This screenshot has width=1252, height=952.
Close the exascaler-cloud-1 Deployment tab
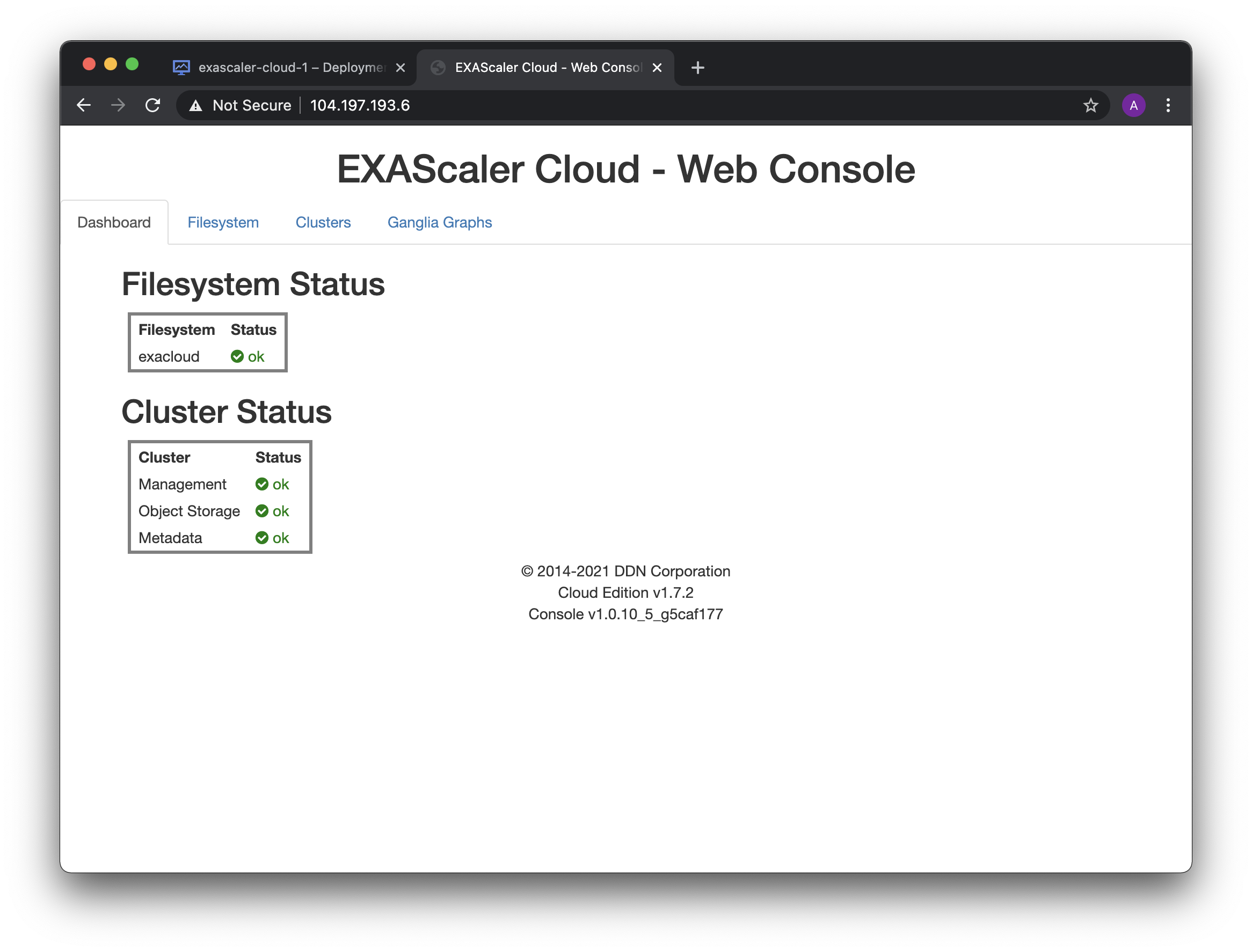[x=400, y=68]
